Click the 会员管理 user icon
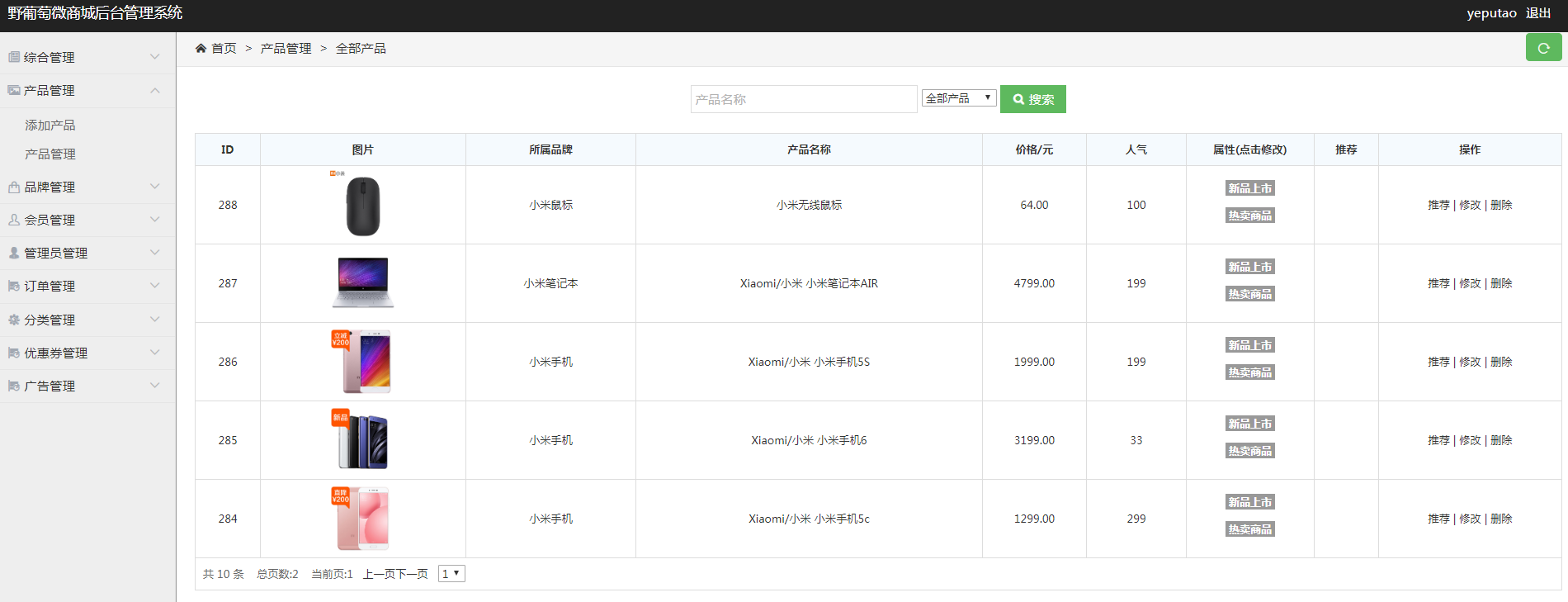Viewport: 1568px width, 602px height. coord(14,220)
